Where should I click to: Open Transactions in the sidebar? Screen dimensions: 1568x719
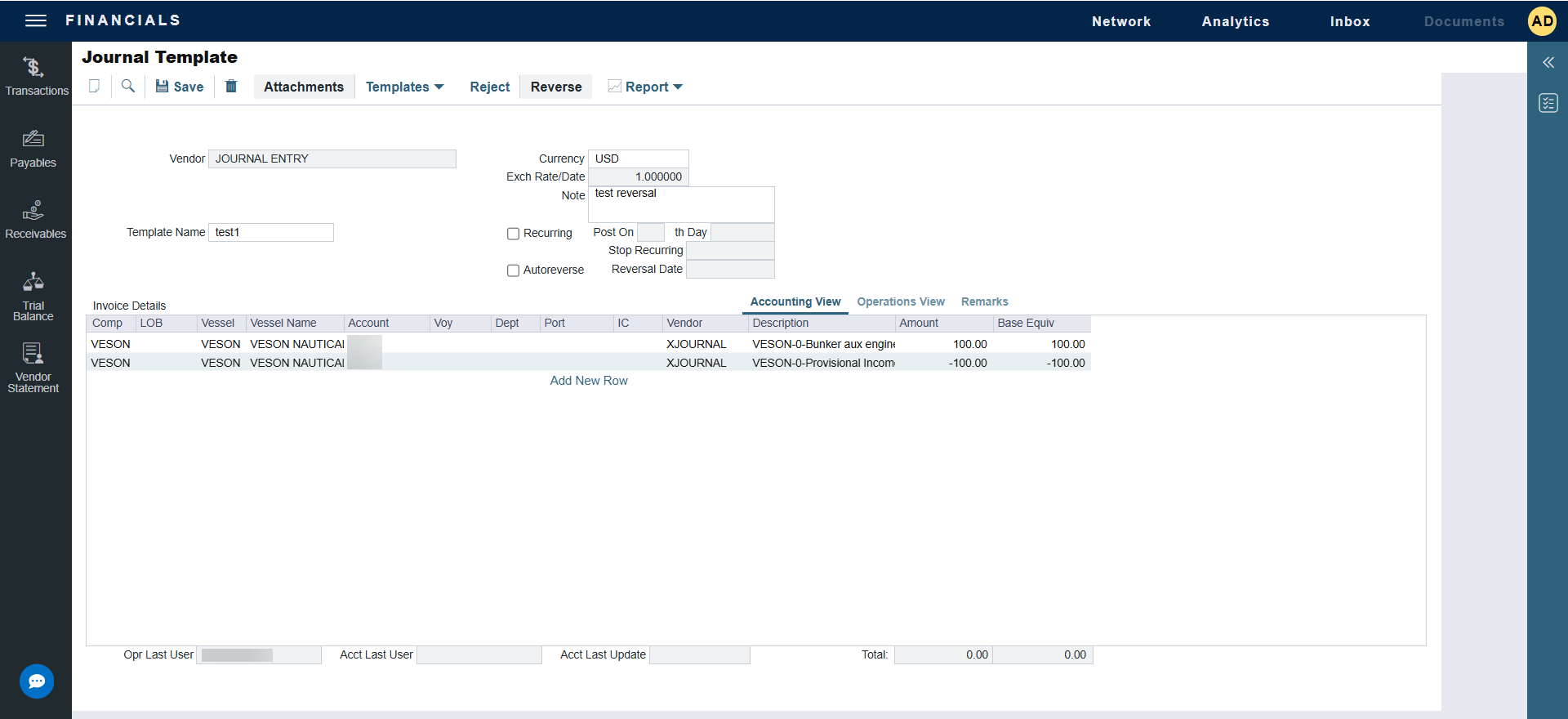click(35, 76)
